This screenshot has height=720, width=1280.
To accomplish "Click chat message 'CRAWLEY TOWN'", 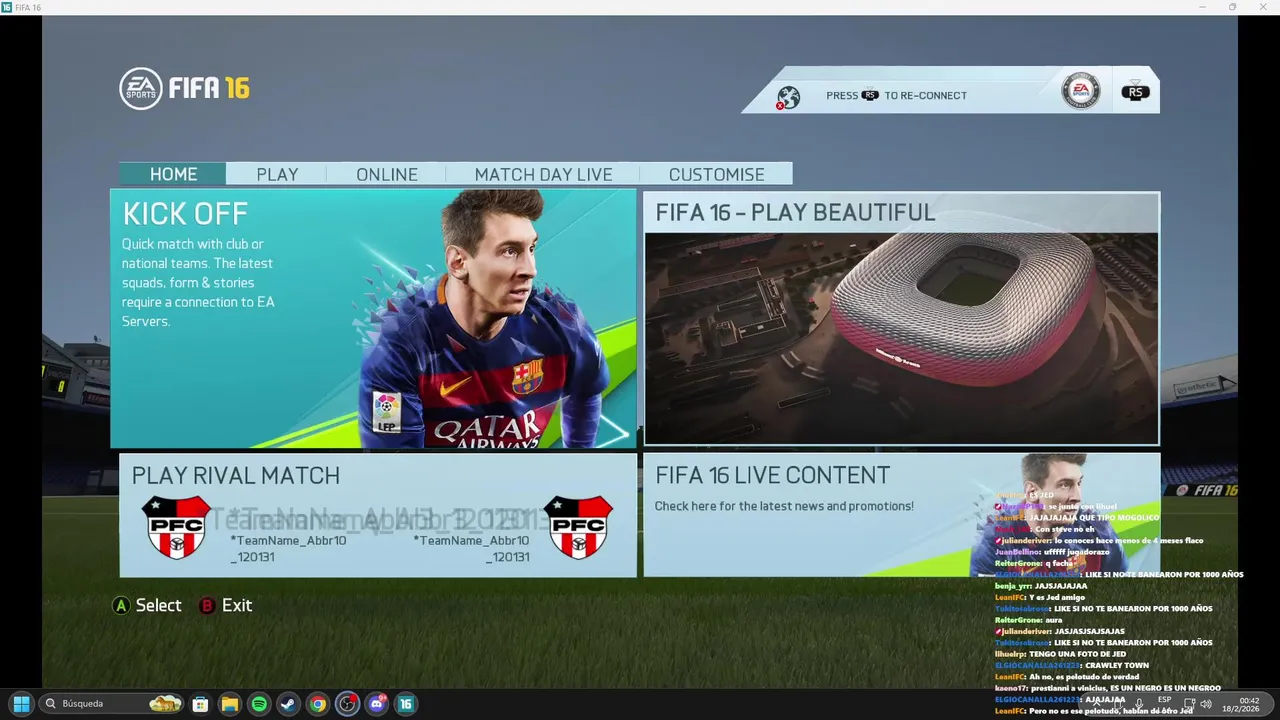I will coord(1117,665).
